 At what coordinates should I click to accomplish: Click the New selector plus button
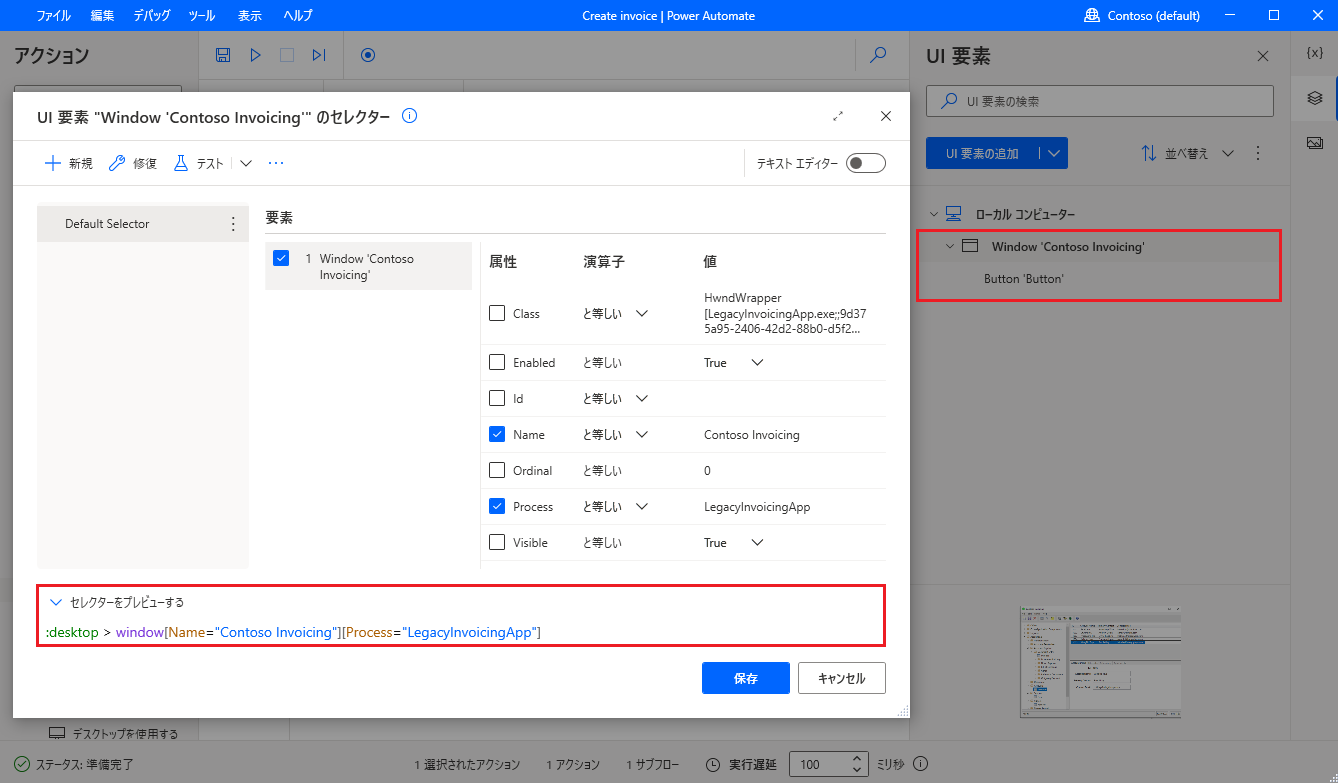(x=69, y=163)
